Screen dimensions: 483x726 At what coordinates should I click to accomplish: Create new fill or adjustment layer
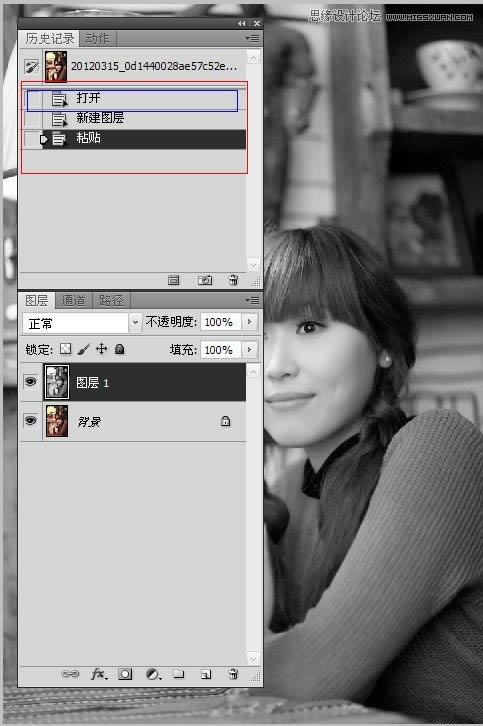[153, 675]
